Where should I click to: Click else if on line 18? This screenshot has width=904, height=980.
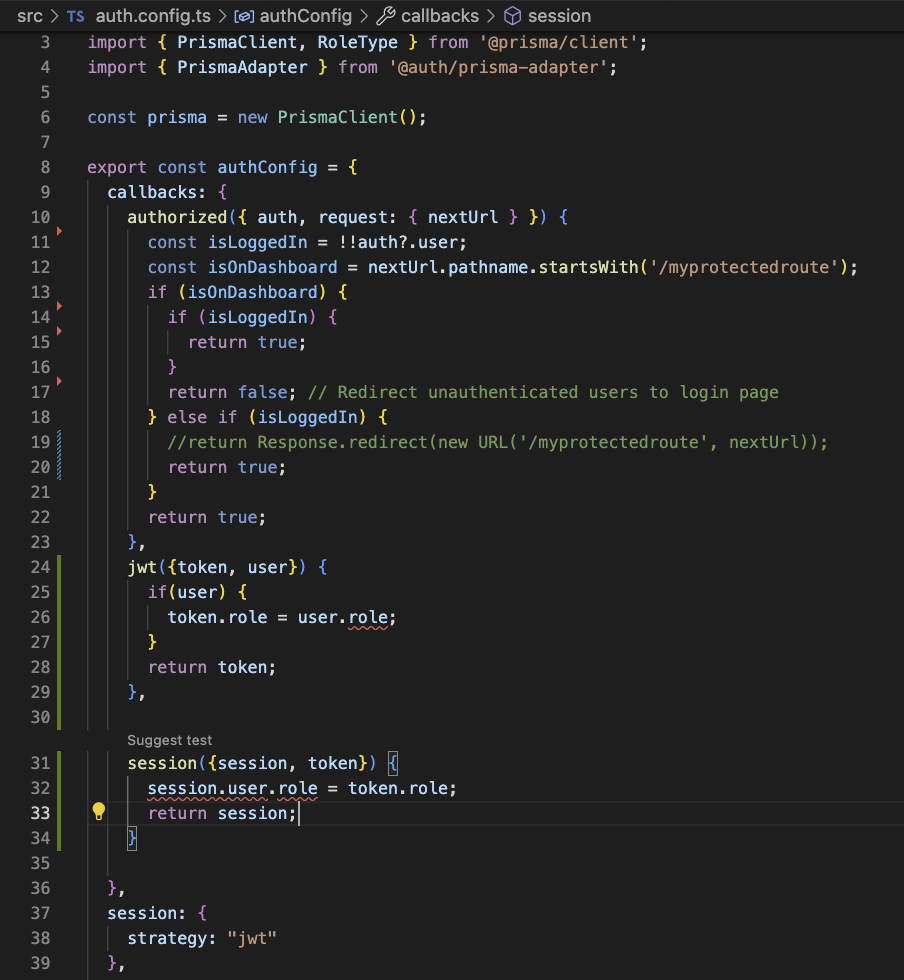(202, 418)
